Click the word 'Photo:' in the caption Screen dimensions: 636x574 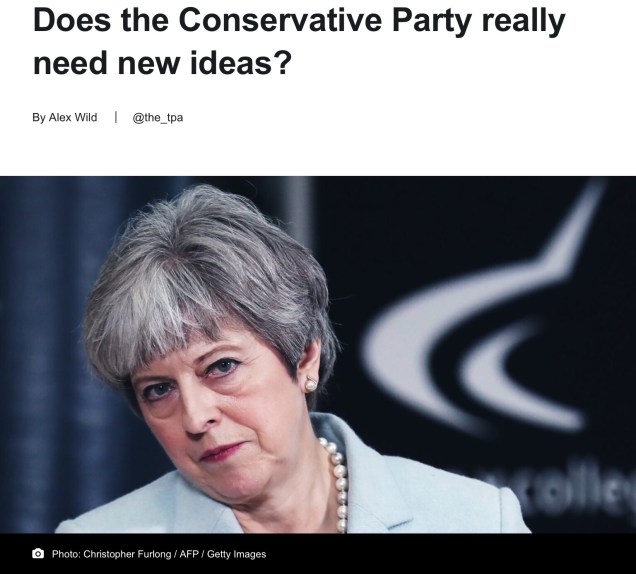coord(66,554)
